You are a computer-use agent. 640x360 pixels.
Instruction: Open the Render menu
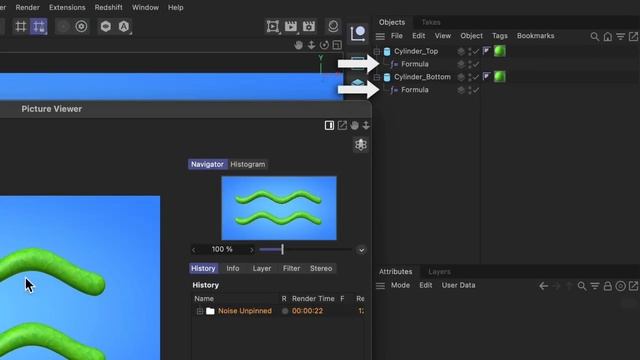[x=27, y=7]
